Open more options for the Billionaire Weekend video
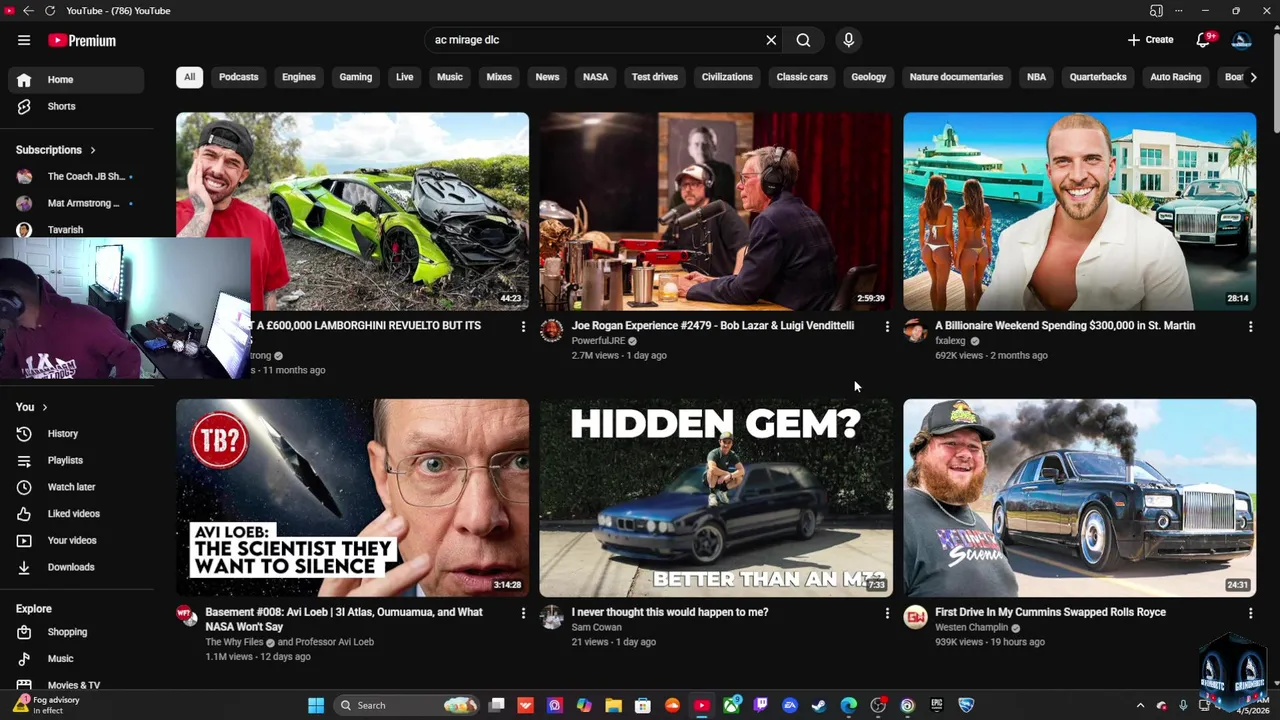 (x=1250, y=327)
